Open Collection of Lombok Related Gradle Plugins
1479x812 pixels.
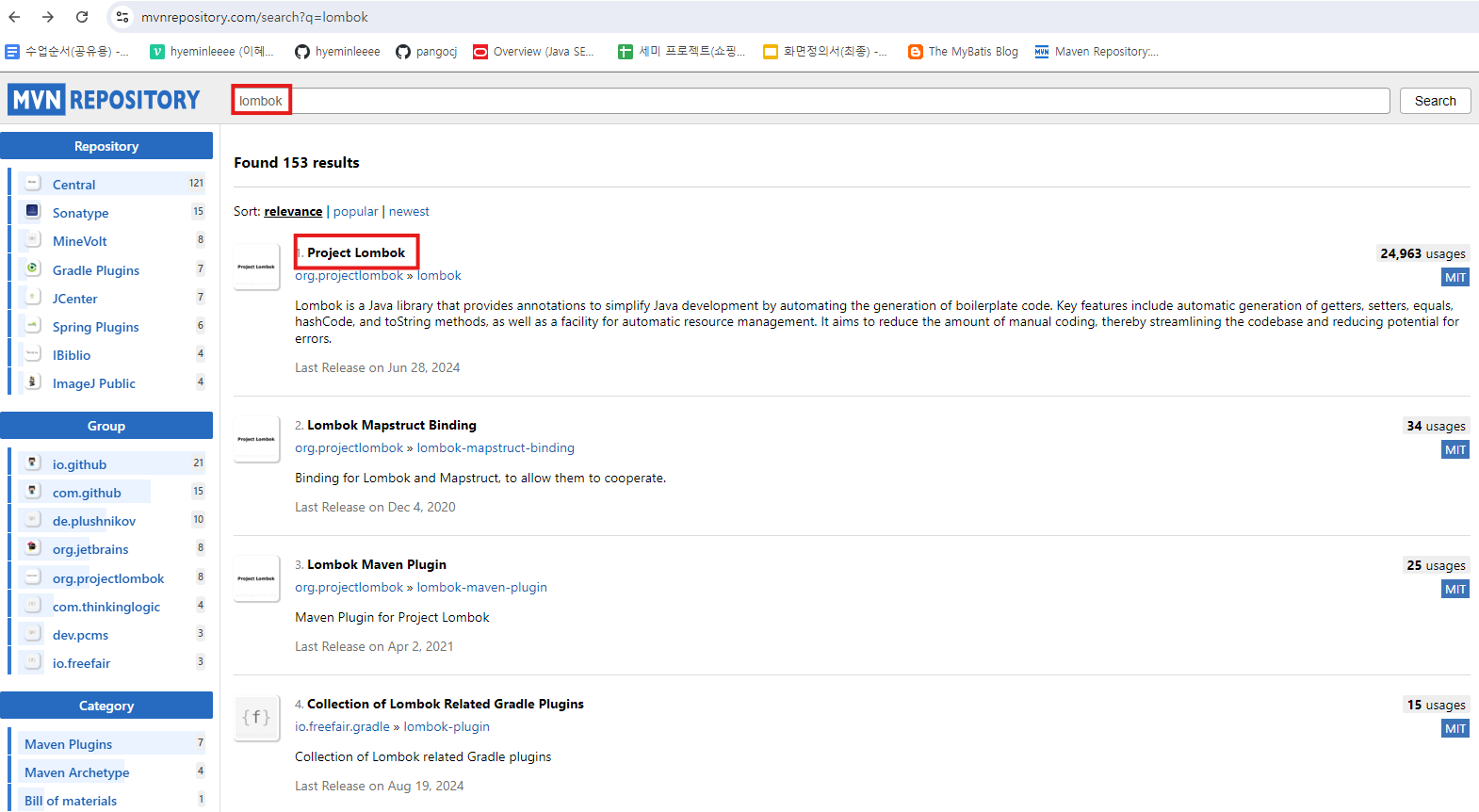[446, 704]
